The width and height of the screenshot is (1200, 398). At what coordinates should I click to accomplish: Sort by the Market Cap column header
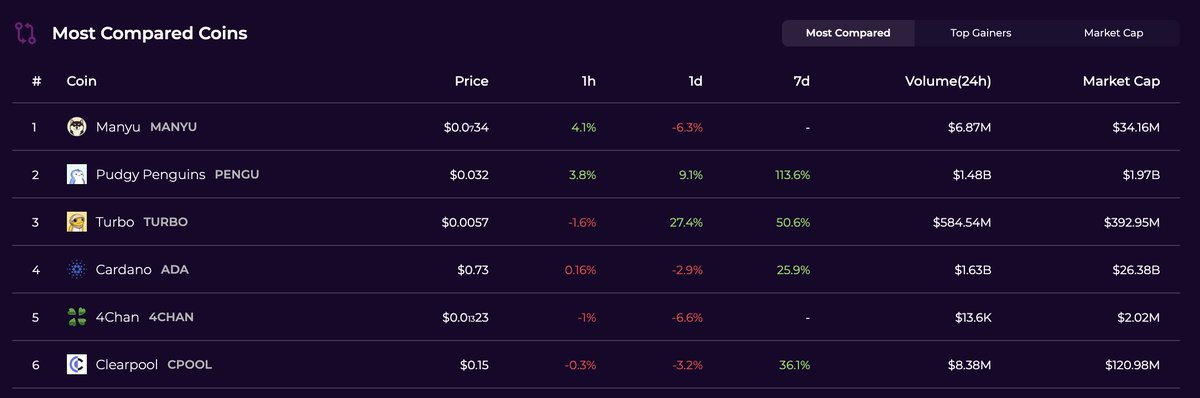coord(1121,81)
